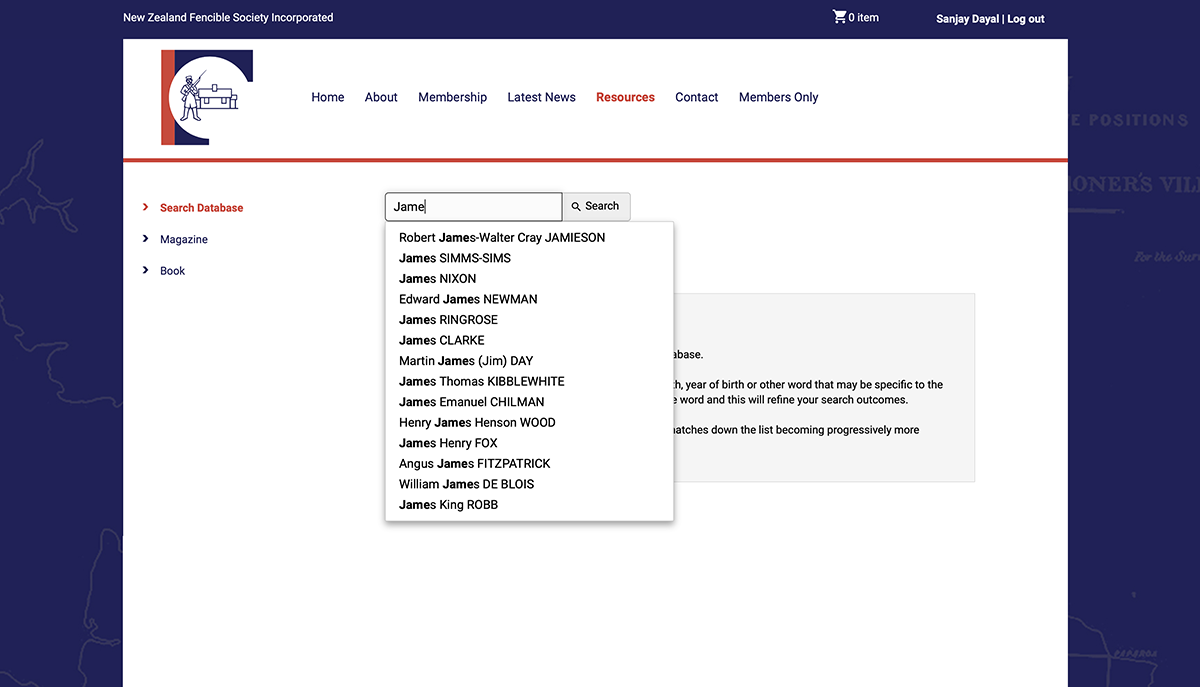The width and height of the screenshot is (1200, 687).
Task: Choose James Thomas KIBBLEWHITE from dropdown
Action: click(x=481, y=381)
